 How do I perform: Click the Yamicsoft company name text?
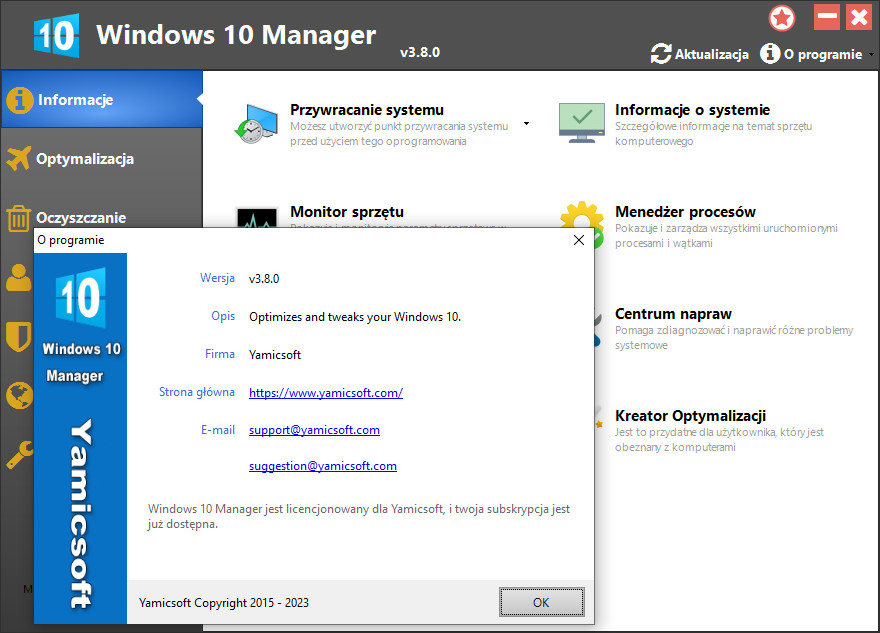pos(275,355)
